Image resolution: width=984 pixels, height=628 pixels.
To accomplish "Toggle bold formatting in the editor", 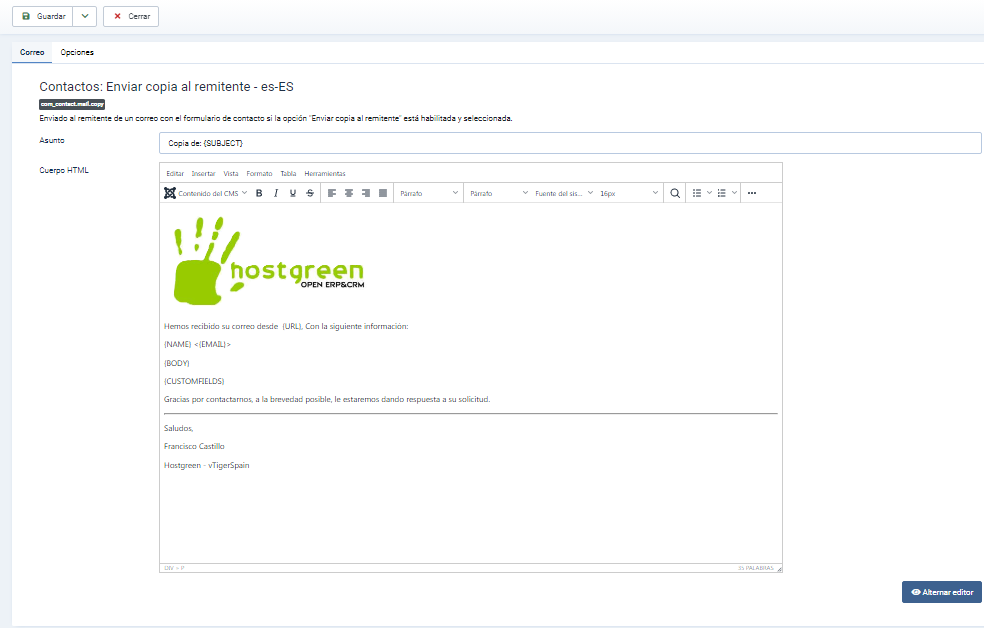I will point(259,193).
